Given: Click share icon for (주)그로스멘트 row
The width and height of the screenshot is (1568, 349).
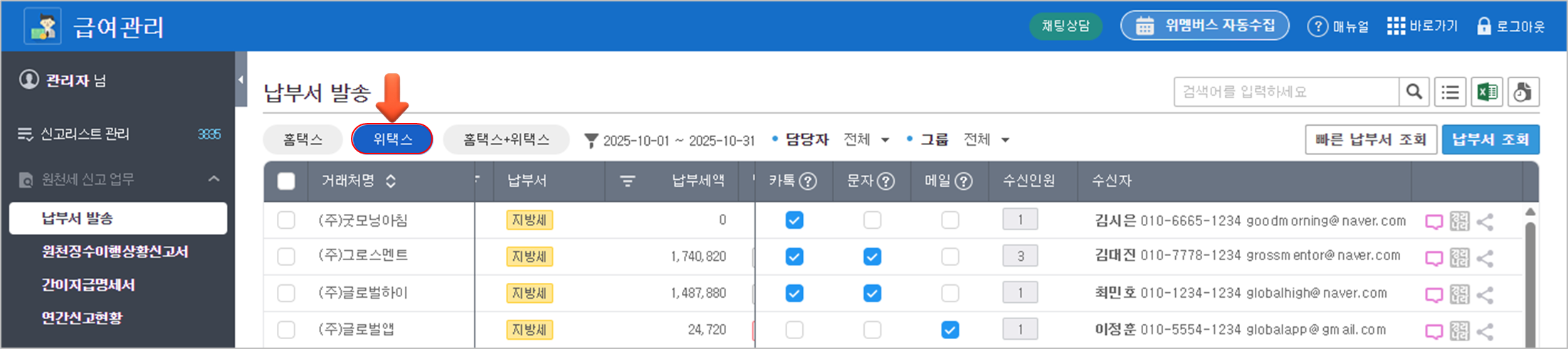Looking at the screenshot, I should [1485, 258].
